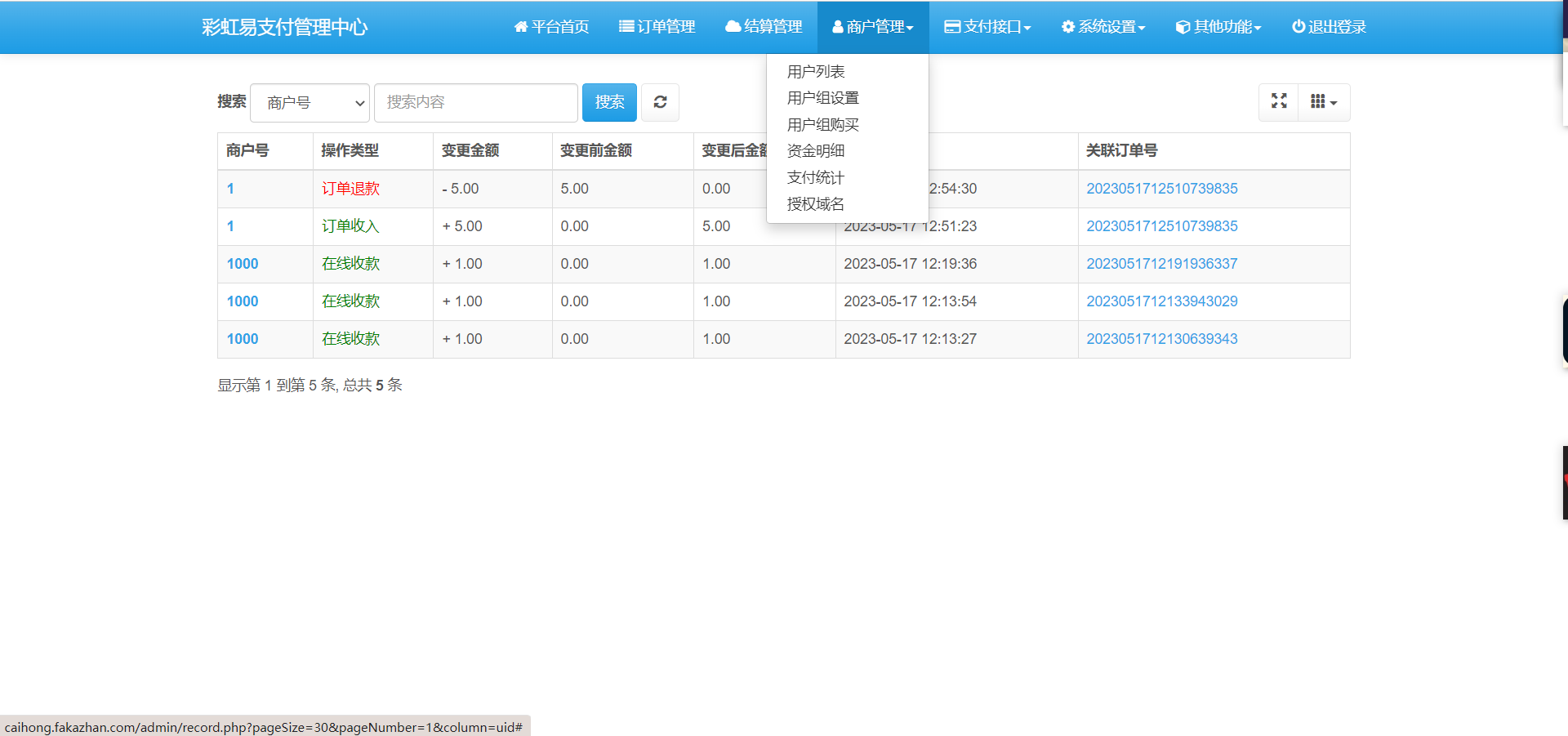Viewport: 1568px width, 736px height.
Task: Select 支付统计 menu entry
Action: pos(815,177)
